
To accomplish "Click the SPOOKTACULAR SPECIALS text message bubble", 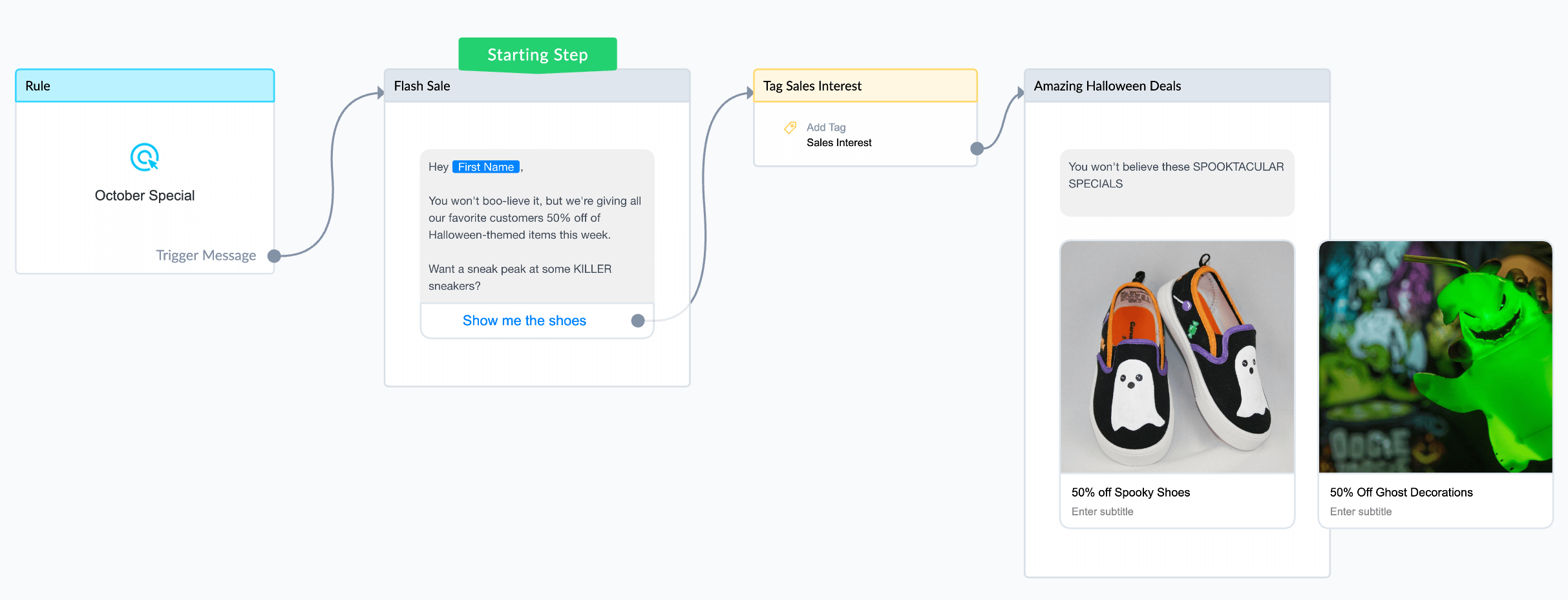I will 1177,183.
